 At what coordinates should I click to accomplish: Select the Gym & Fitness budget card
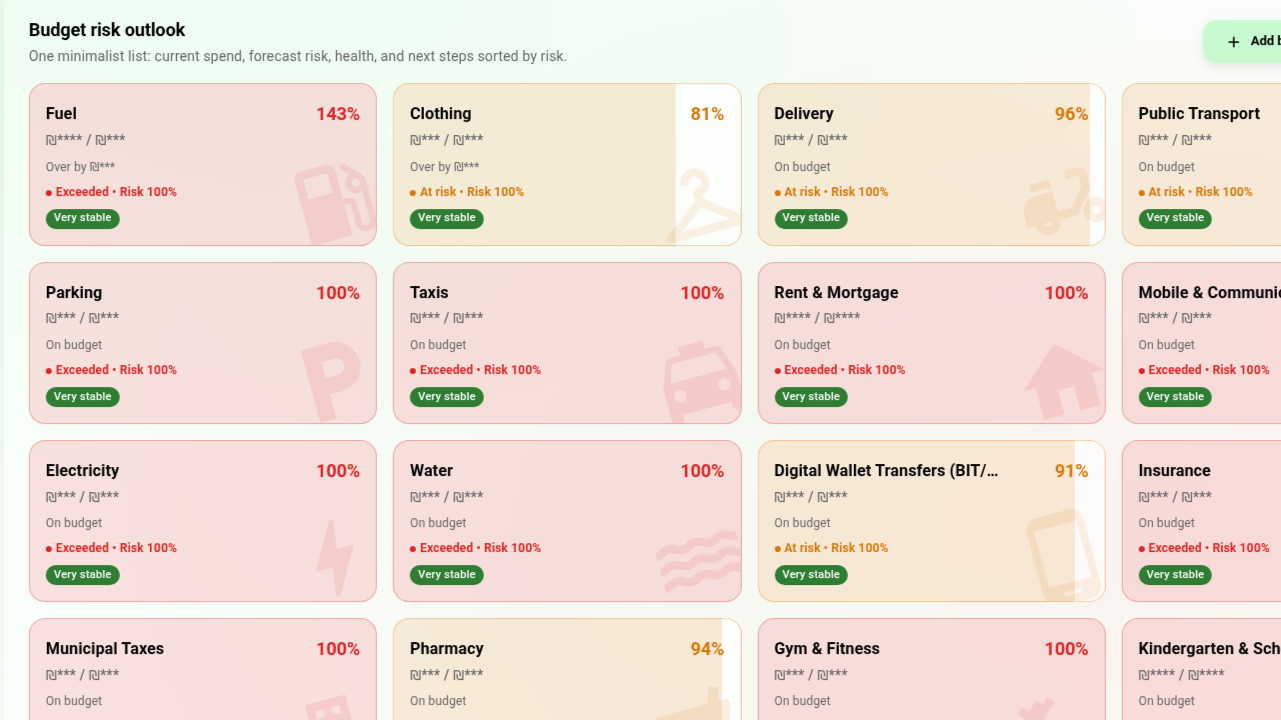tap(827, 649)
